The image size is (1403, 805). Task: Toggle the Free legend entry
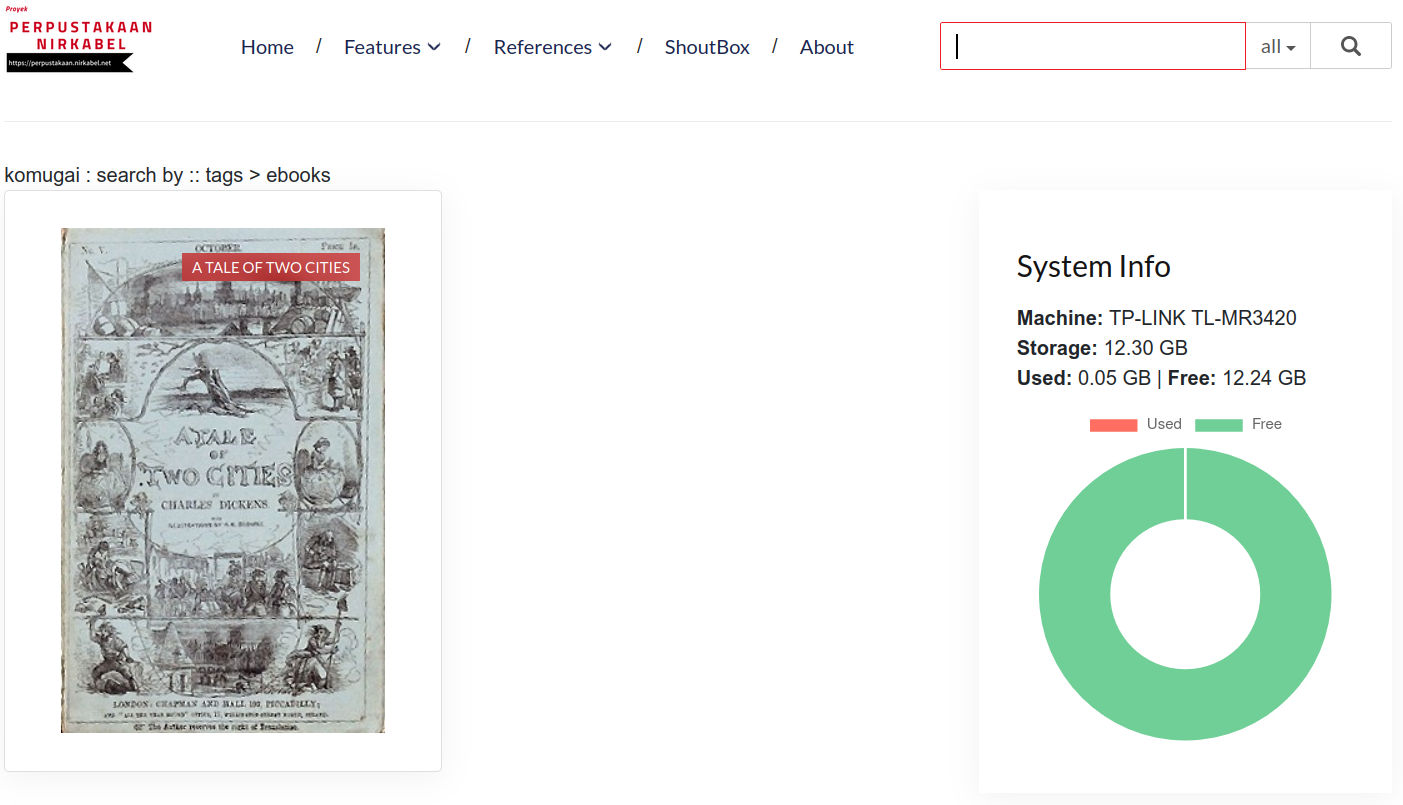tap(1238, 424)
